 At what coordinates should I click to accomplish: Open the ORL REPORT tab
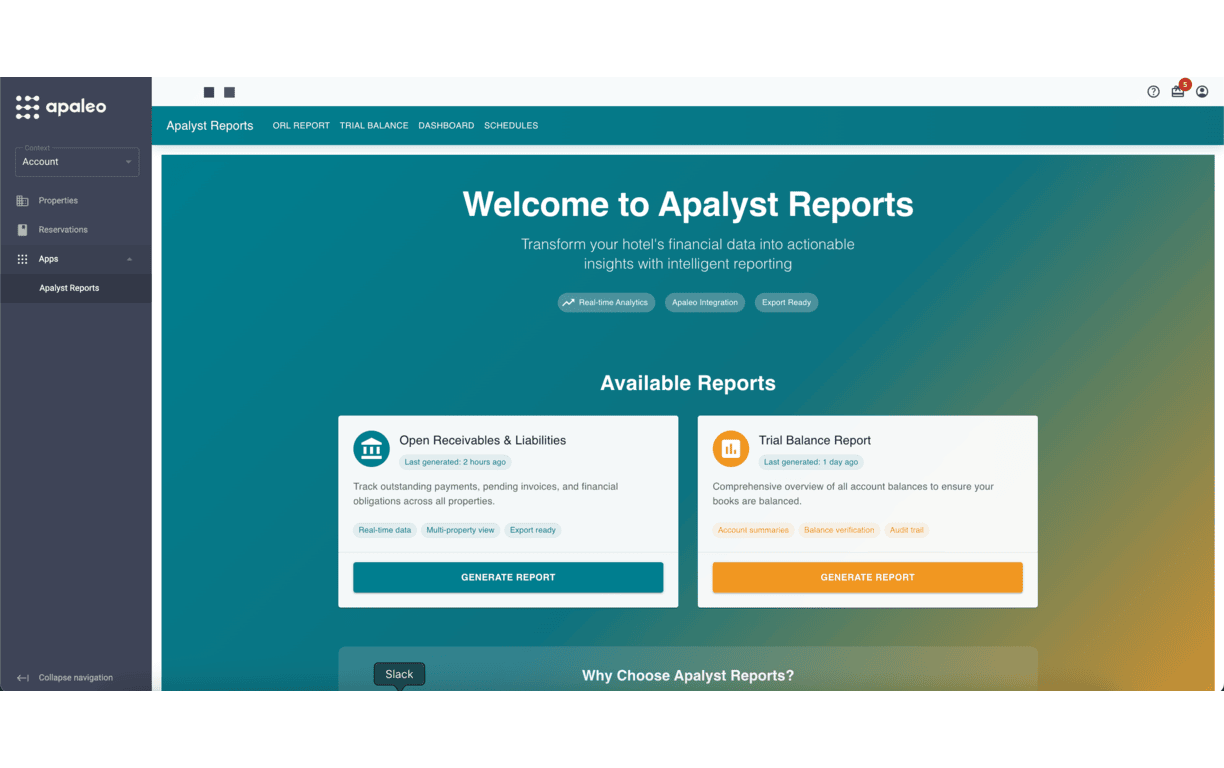(x=301, y=126)
